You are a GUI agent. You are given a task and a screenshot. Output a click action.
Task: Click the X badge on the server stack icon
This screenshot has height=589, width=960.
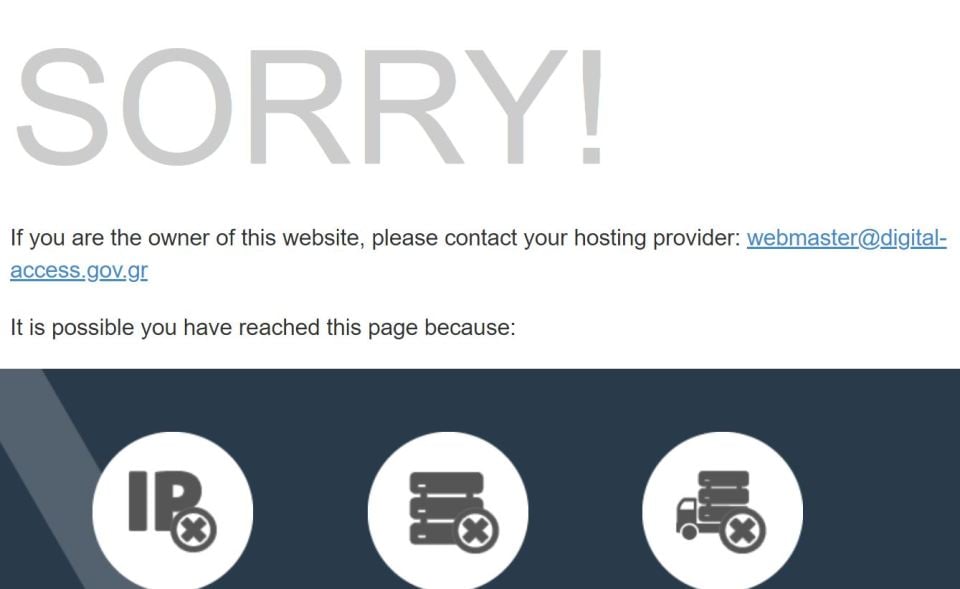click(476, 530)
